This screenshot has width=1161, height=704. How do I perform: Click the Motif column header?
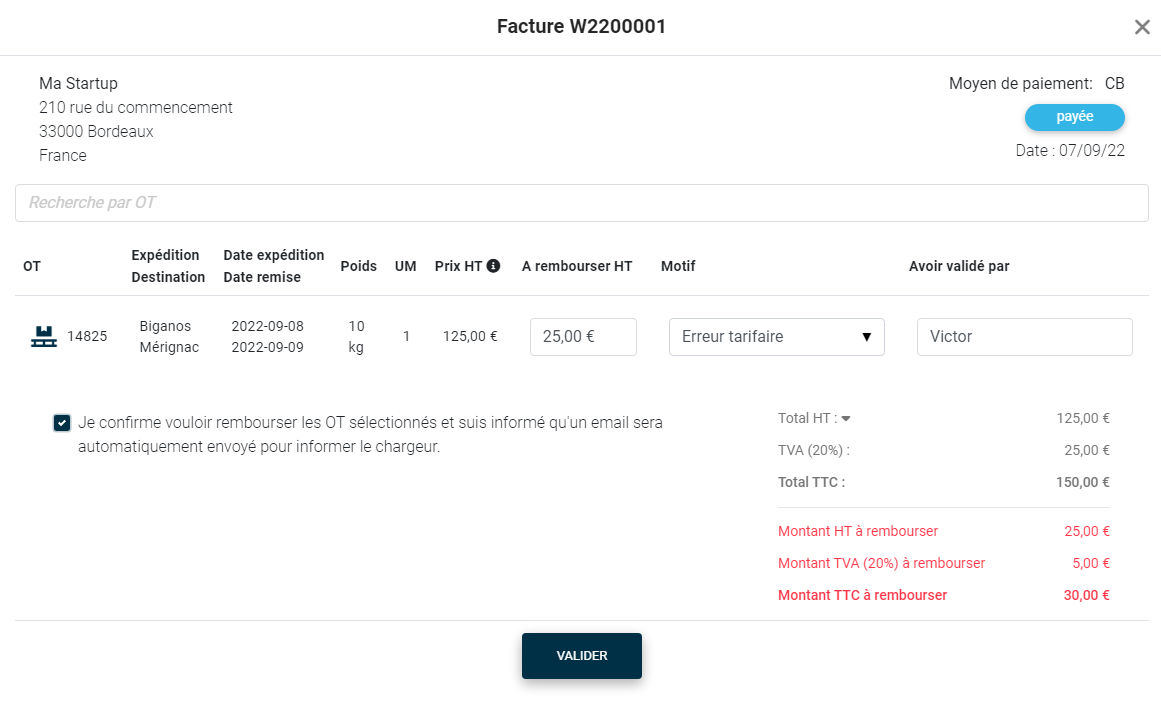click(x=678, y=266)
